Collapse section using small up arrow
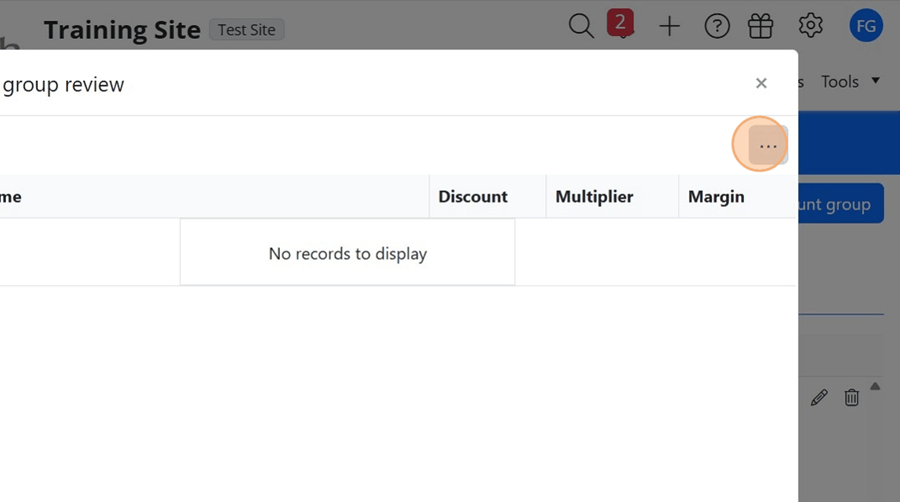 (875, 387)
